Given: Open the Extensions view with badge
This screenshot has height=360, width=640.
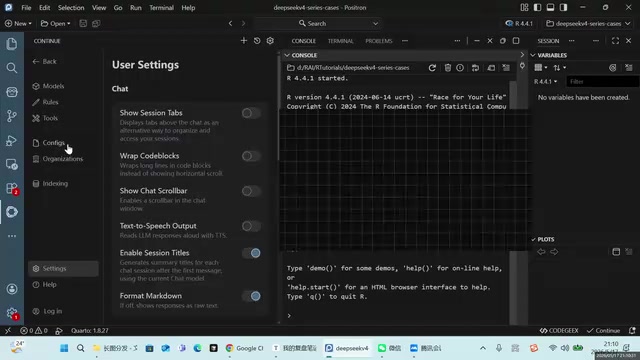Looking at the screenshot, I should [x=12, y=188].
